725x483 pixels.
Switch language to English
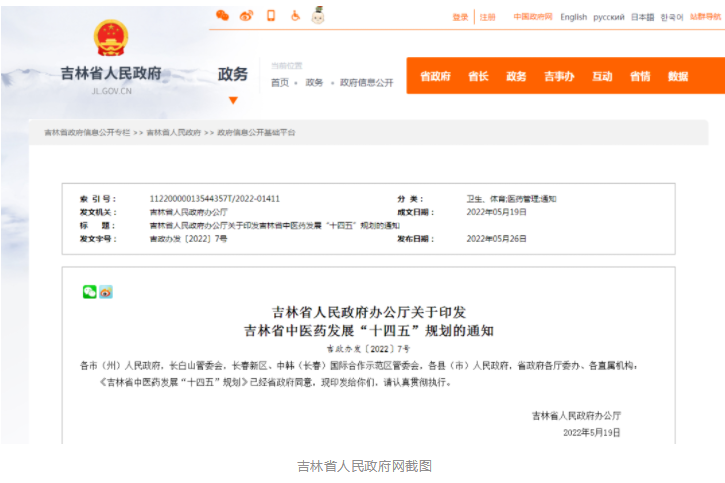click(573, 17)
